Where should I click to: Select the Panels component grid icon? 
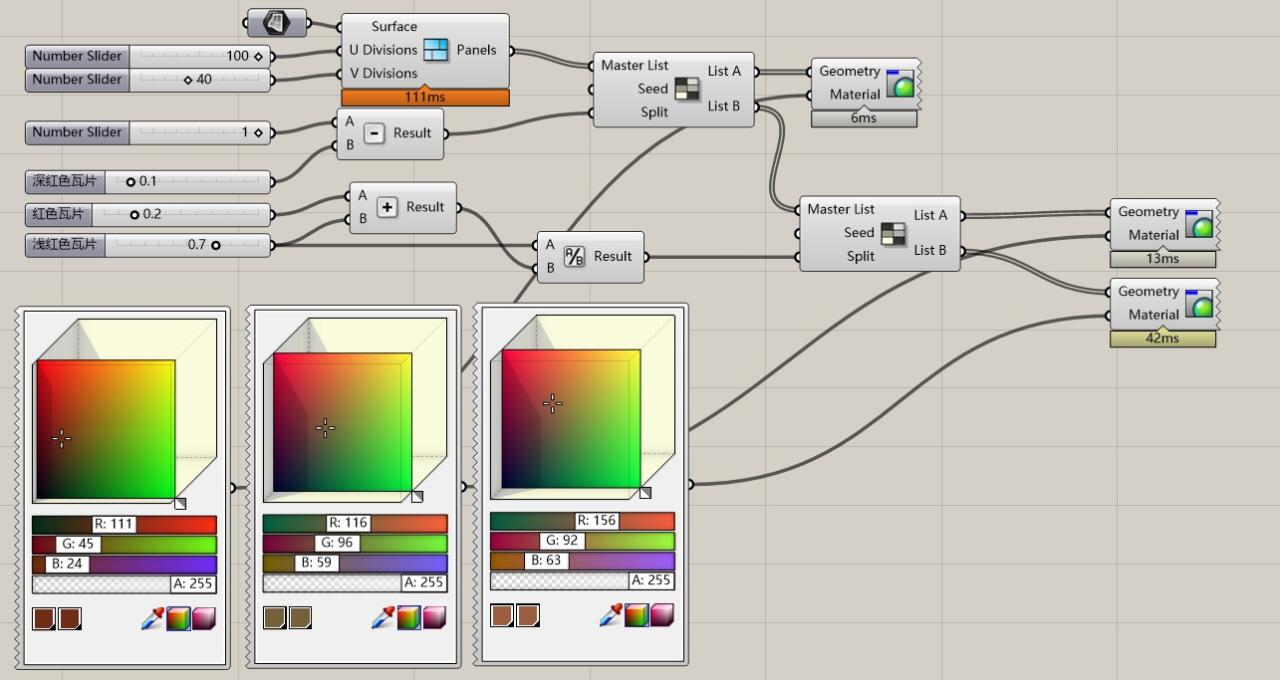point(435,50)
